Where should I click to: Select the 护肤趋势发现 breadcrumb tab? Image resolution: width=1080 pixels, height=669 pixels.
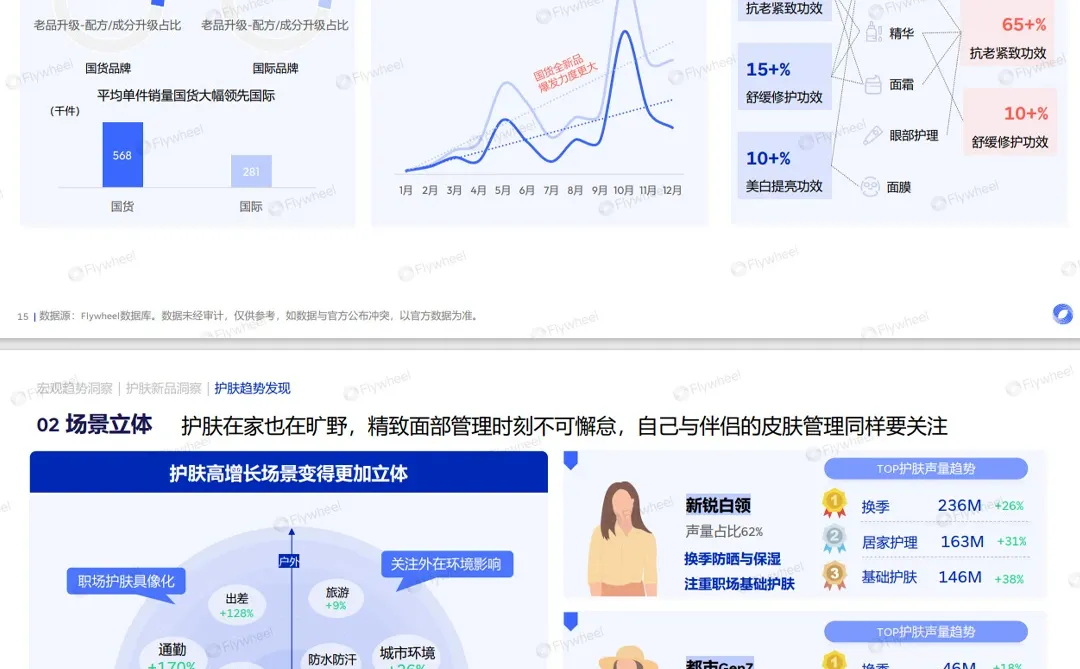(x=252, y=389)
